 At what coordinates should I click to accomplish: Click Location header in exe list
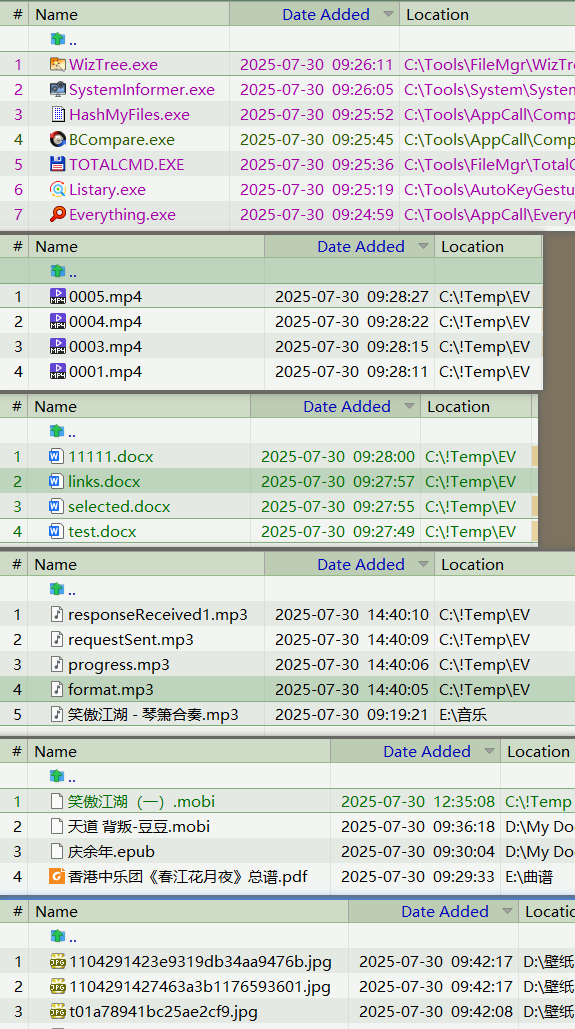(438, 14)
